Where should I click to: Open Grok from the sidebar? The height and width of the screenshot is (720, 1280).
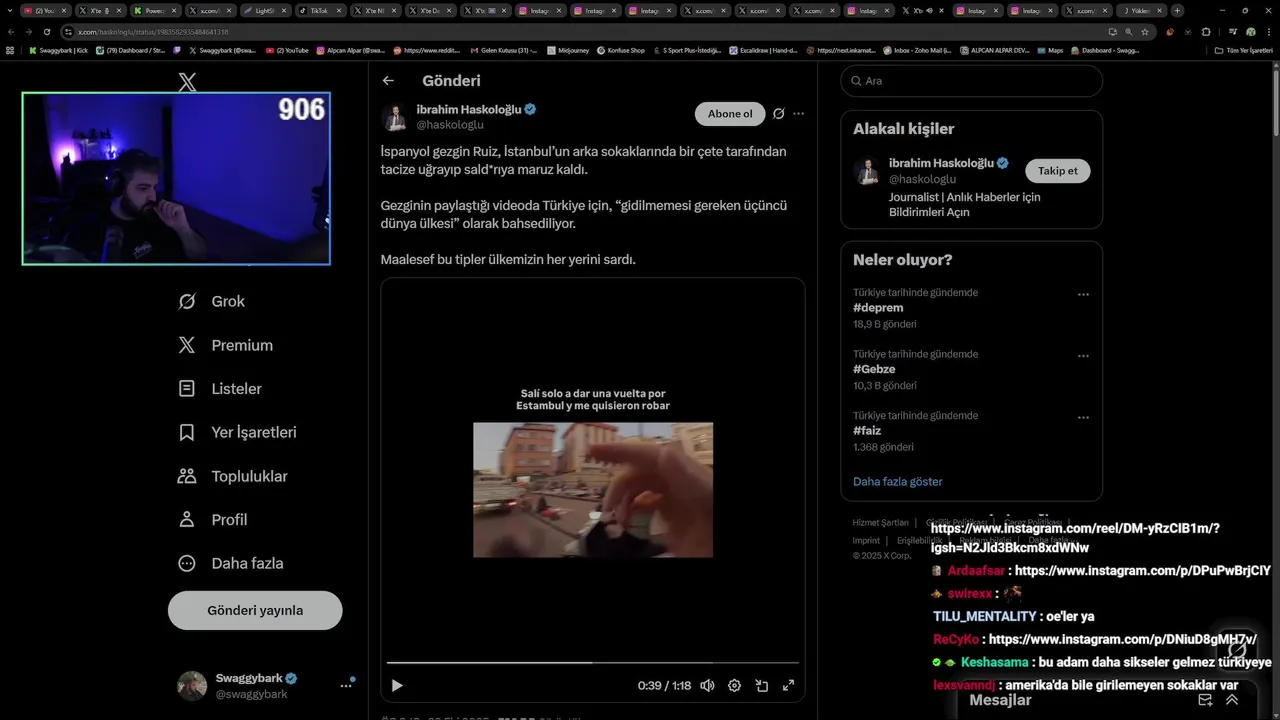211,301
